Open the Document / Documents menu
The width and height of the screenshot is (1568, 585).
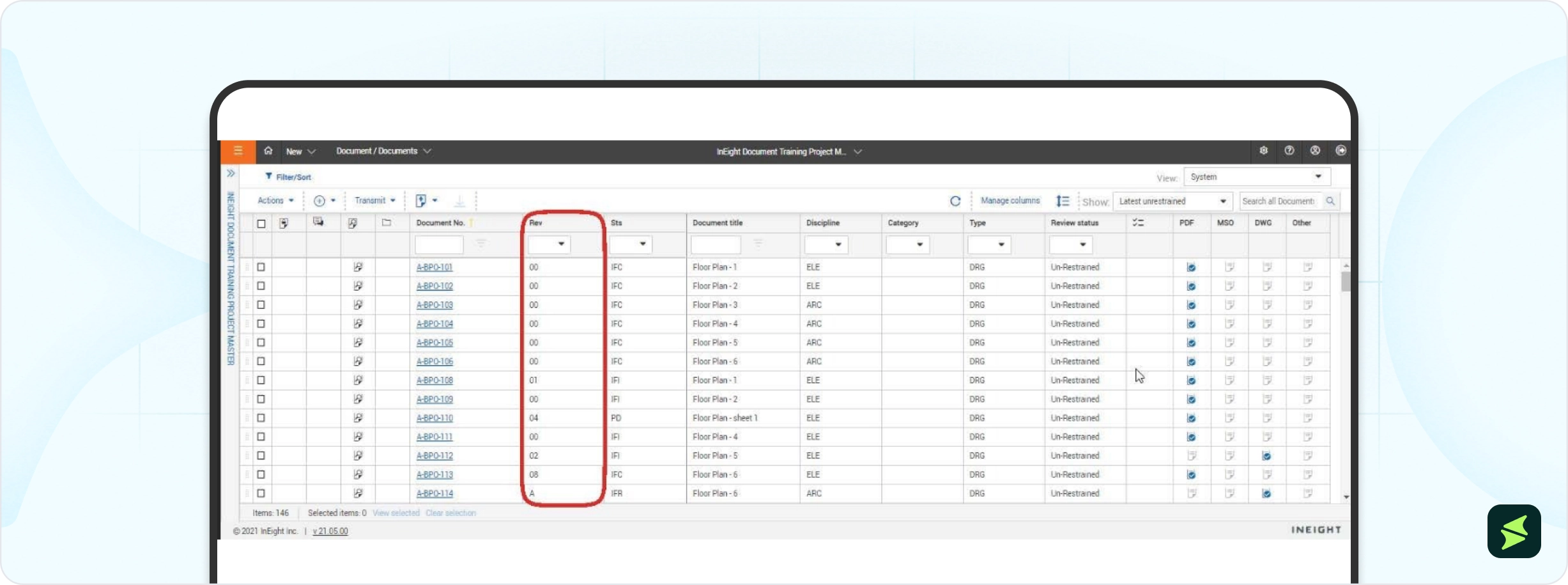point(383,151)
